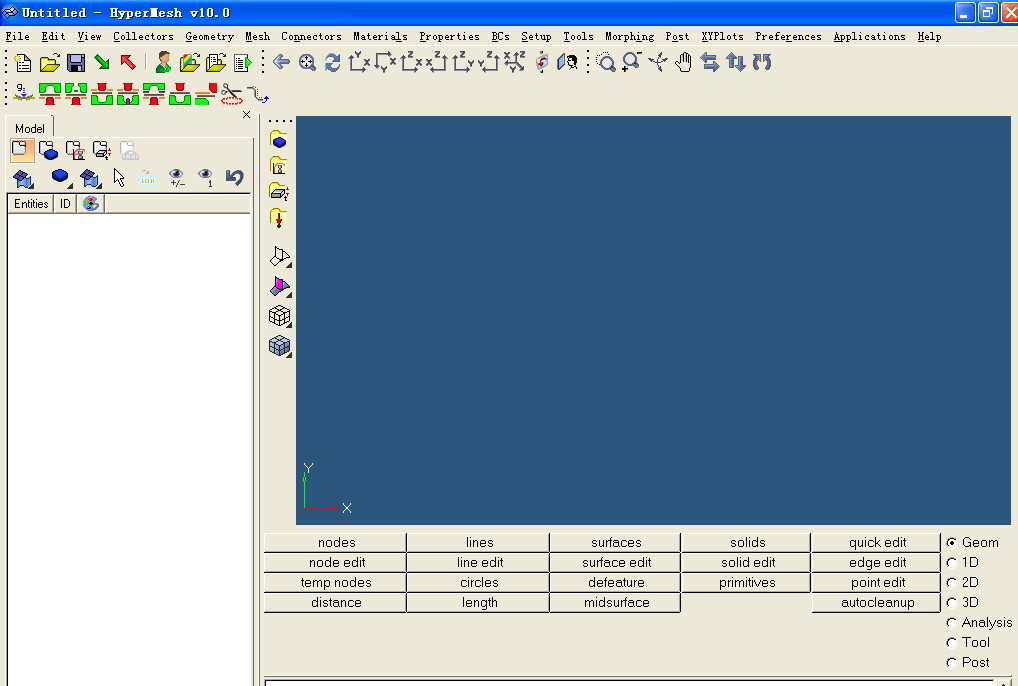This screenshot has width=1018, height=686.
Task: Click the green import arrow icon
Action: coord(102,63)
